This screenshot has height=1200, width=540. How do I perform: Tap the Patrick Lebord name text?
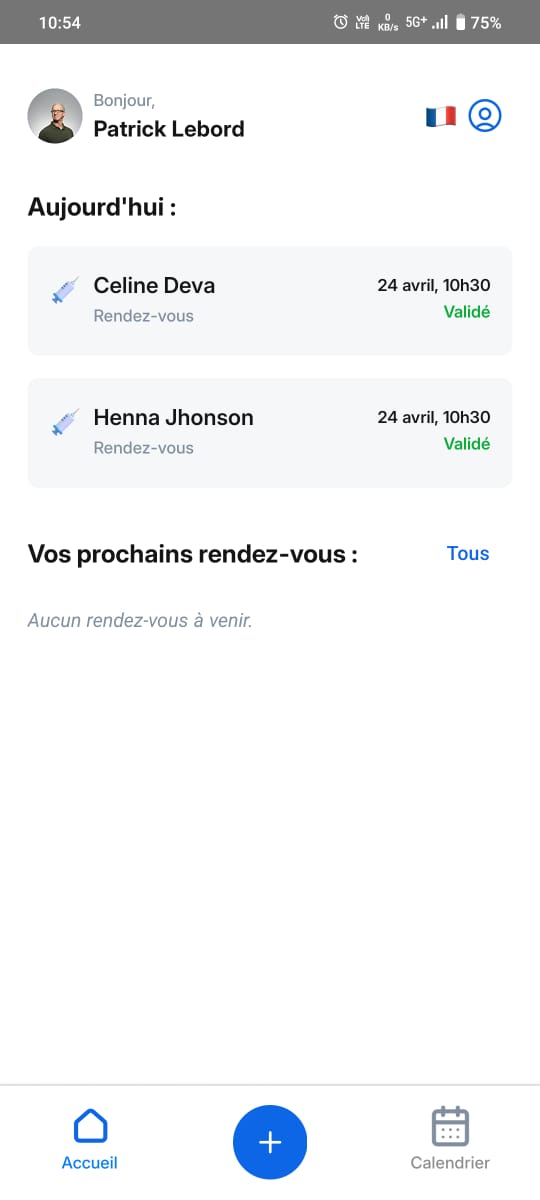point(169,129)
